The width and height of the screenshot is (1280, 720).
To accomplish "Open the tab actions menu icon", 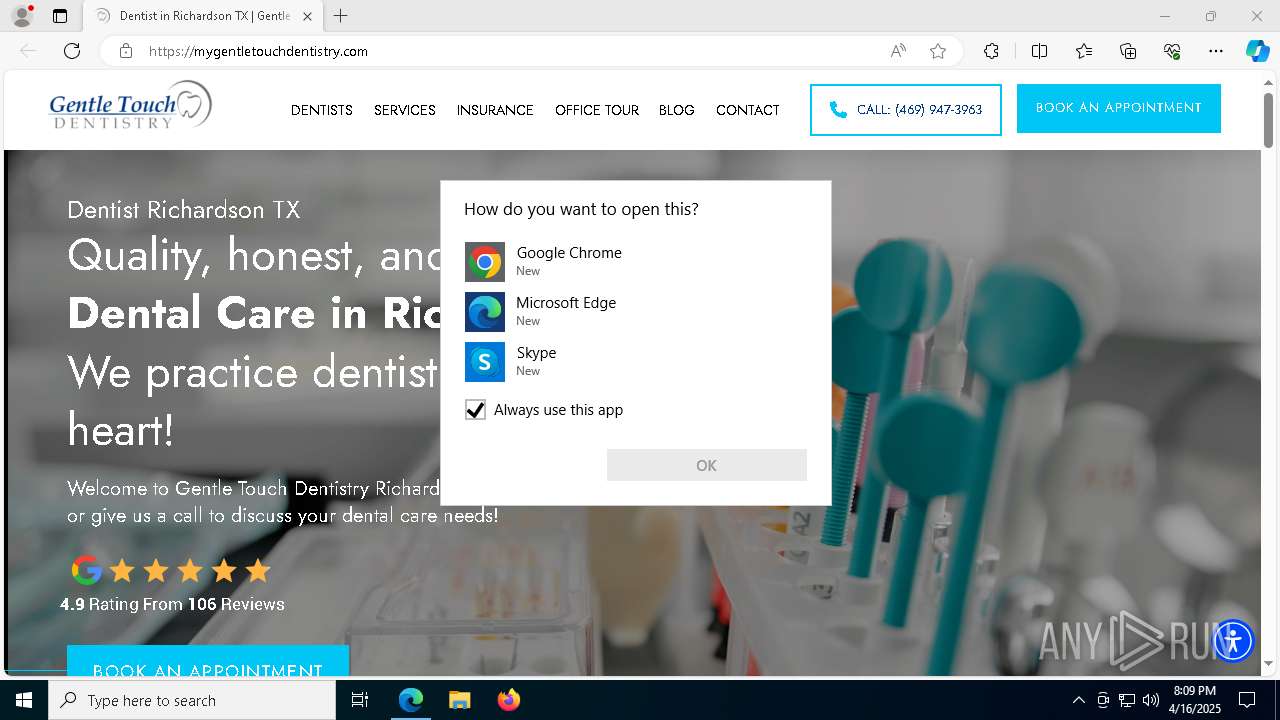I will pyautogui.click(x=60, y=16).
